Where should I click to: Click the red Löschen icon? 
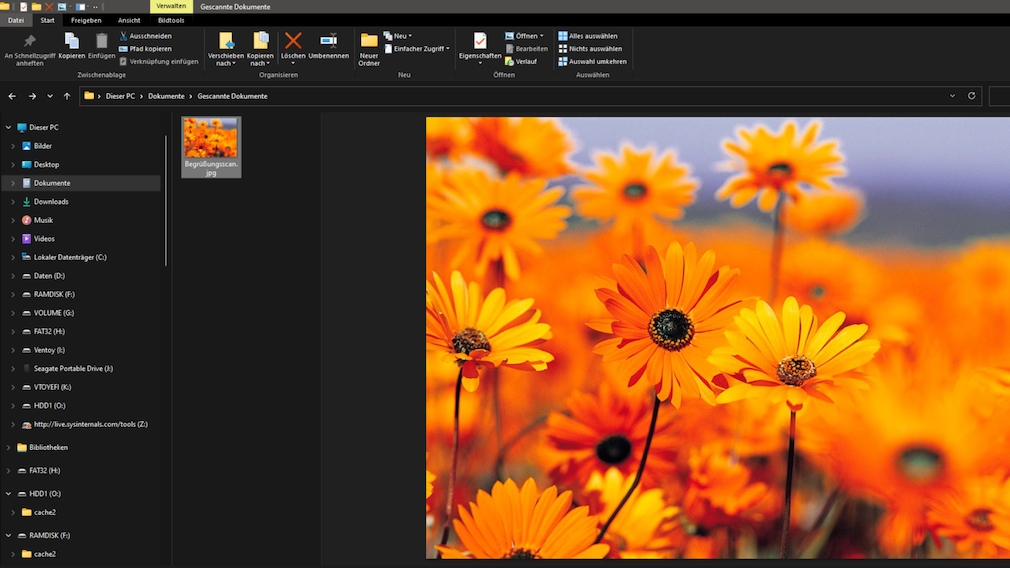click(293, 41)
